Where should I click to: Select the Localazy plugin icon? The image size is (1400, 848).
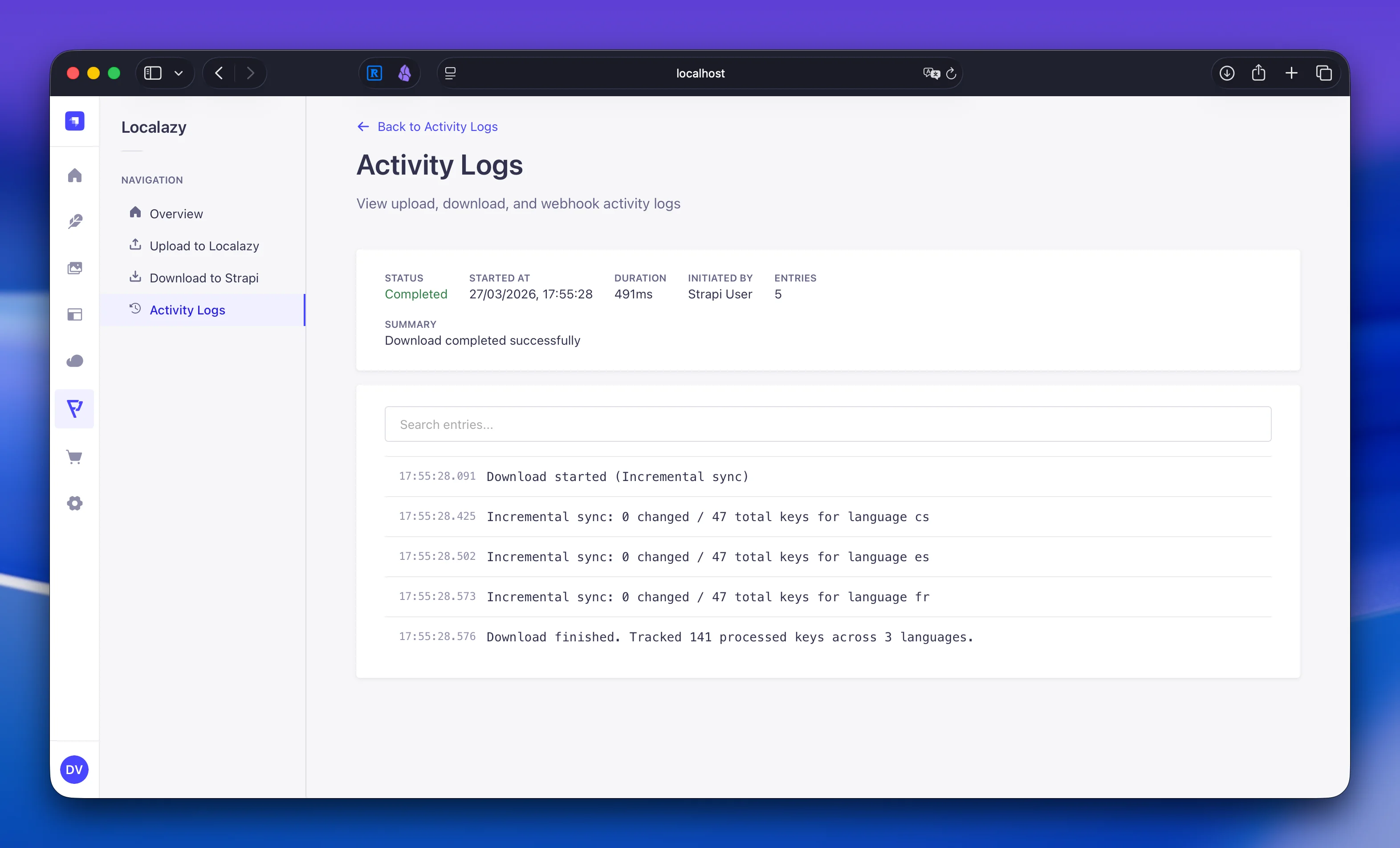point(74,408)
